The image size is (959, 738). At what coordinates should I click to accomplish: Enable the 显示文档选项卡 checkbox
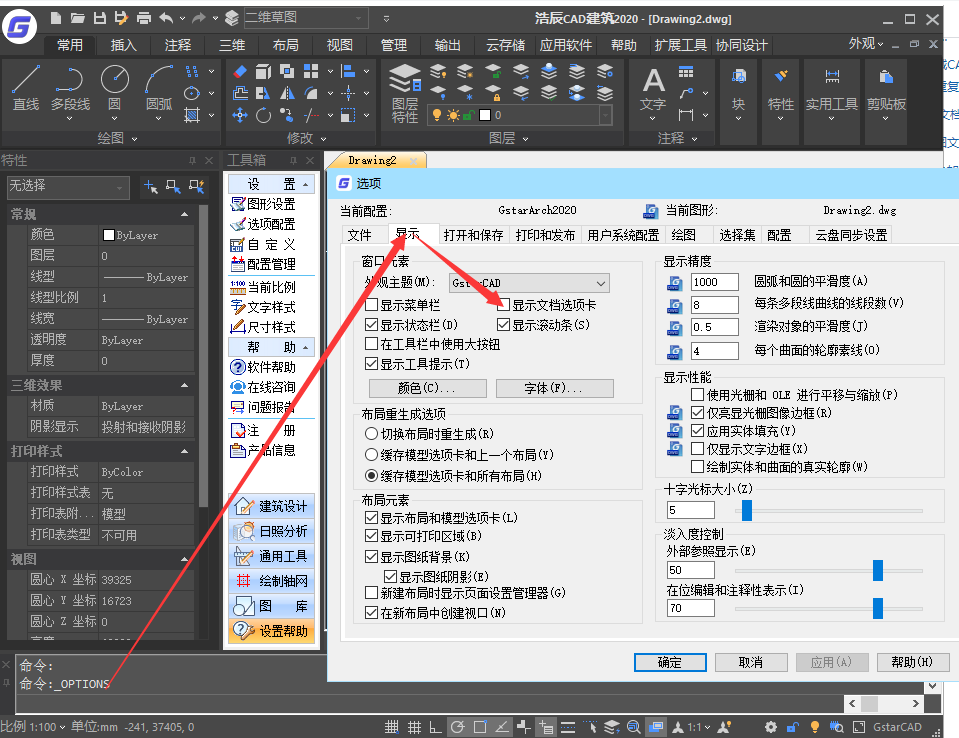click(x=504, y=305)
